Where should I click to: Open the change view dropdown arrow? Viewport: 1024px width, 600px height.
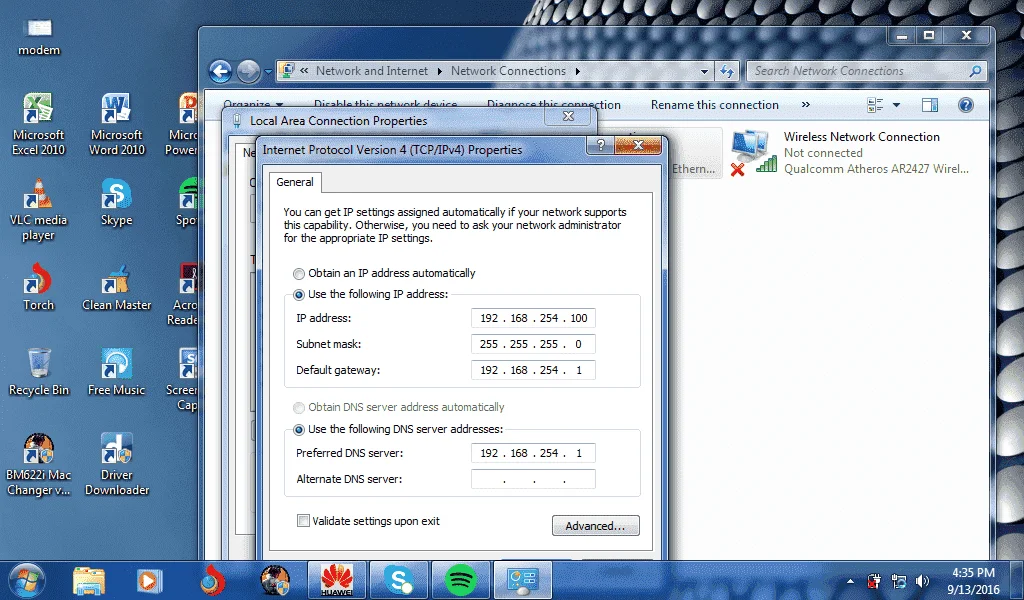(896, 105)
